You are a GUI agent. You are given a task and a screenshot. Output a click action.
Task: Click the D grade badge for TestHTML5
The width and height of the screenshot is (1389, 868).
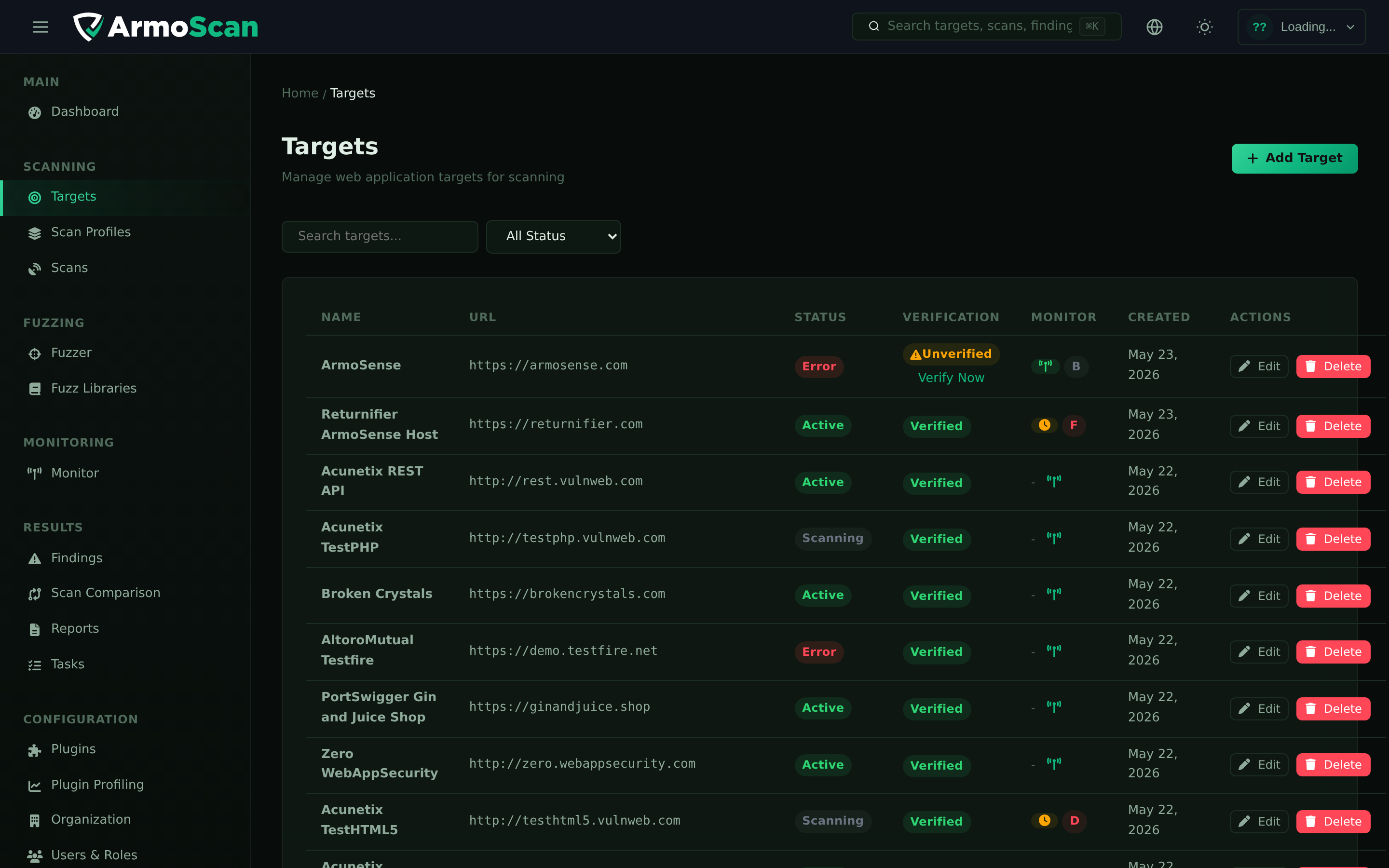[1074, 821]
